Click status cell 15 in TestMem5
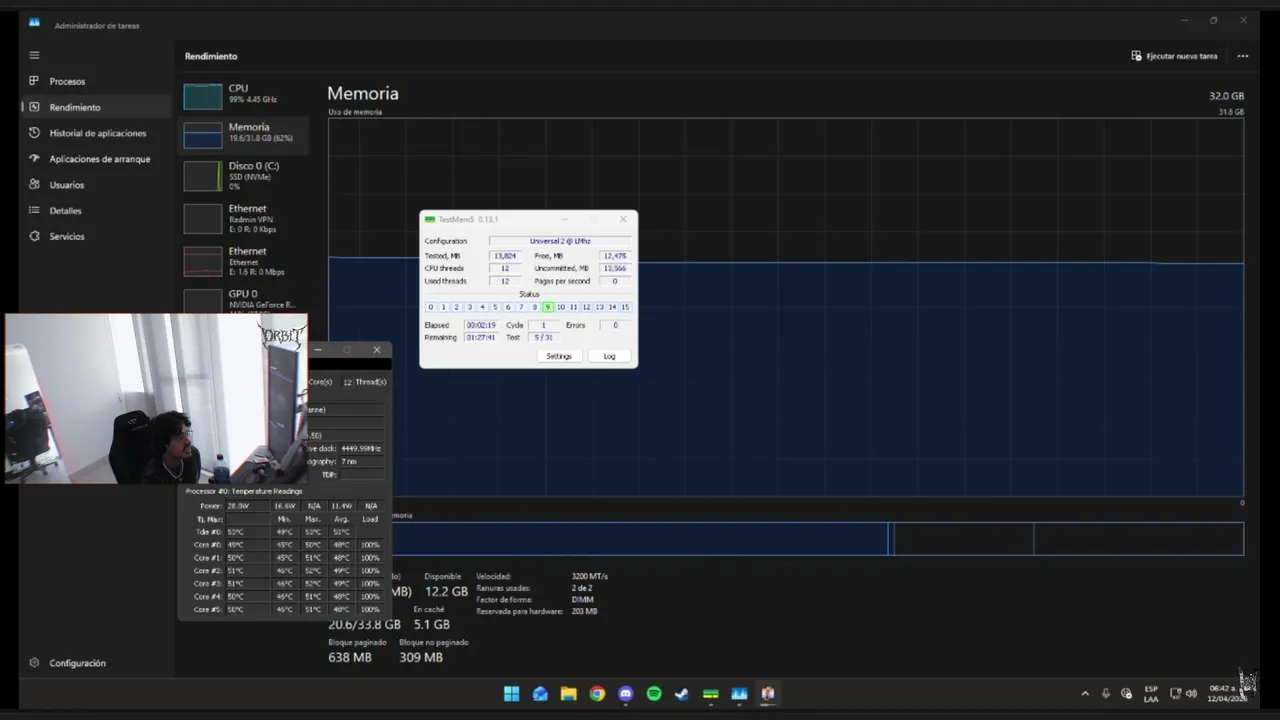This screenshot has width=1280, height=720. click(x=625, y=307)
